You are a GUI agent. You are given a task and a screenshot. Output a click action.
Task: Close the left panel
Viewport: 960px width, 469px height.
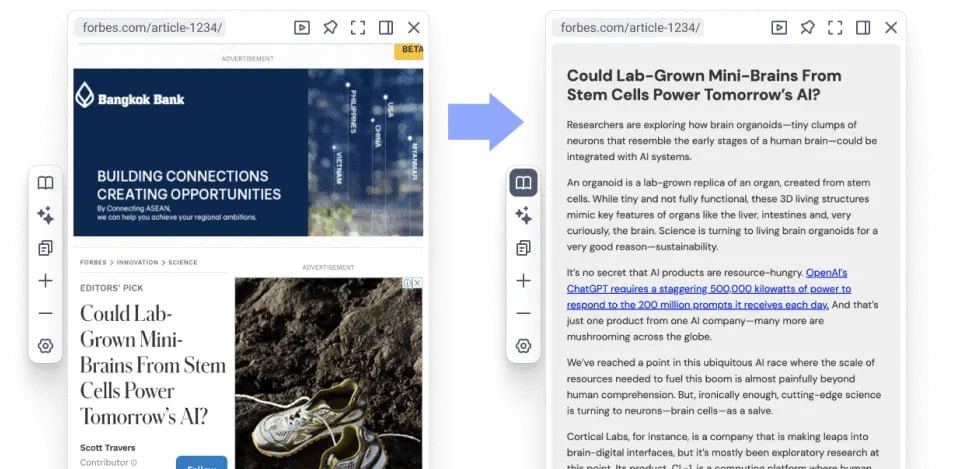coord(414,28)
